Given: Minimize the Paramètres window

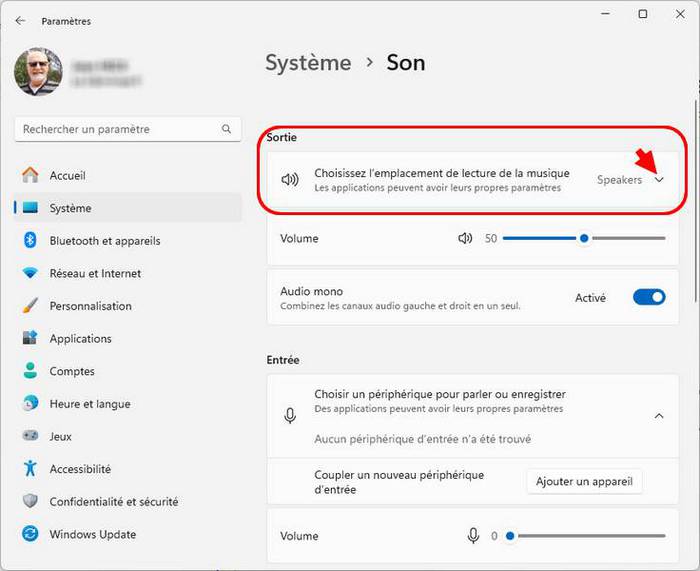Looking at the screenshot, I should (x=605, y=14).
